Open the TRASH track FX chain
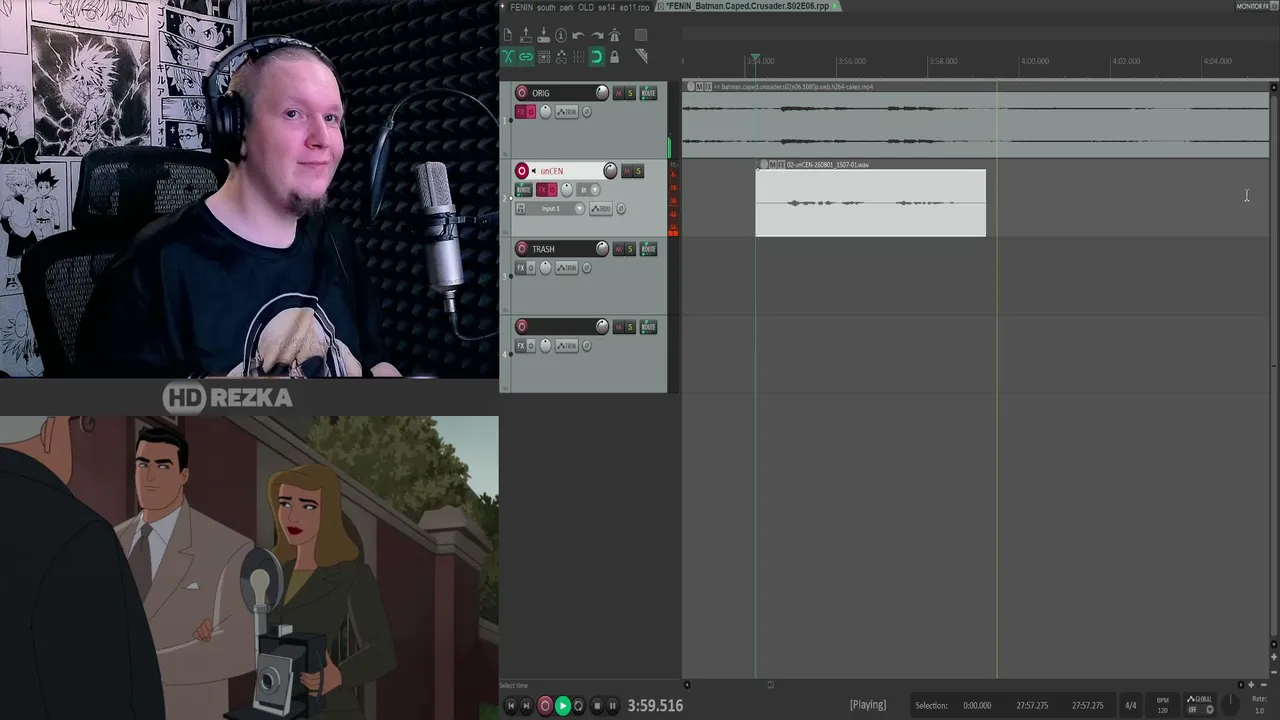 tap(520, 268)
